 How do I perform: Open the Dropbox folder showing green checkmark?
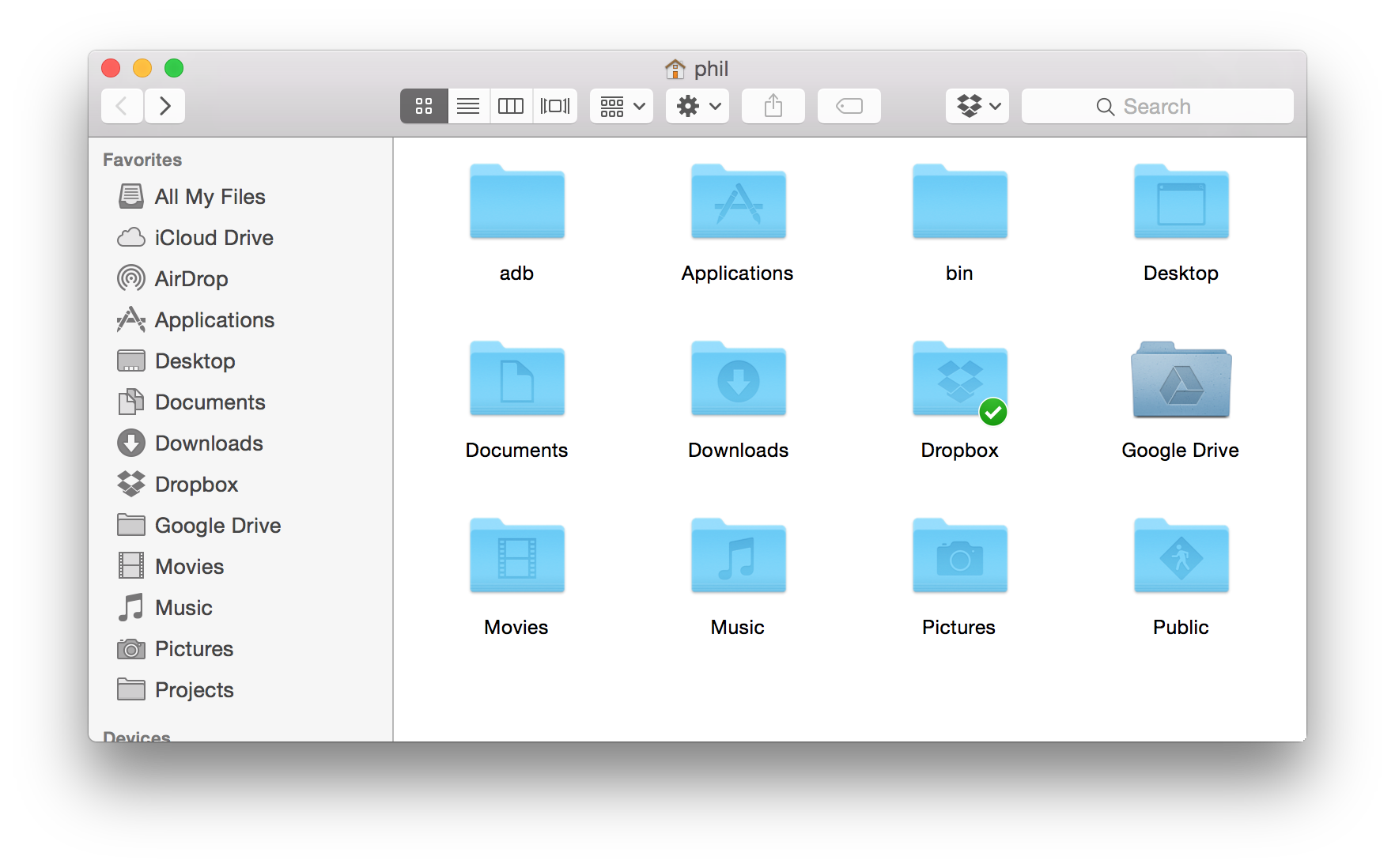(959, 380)
